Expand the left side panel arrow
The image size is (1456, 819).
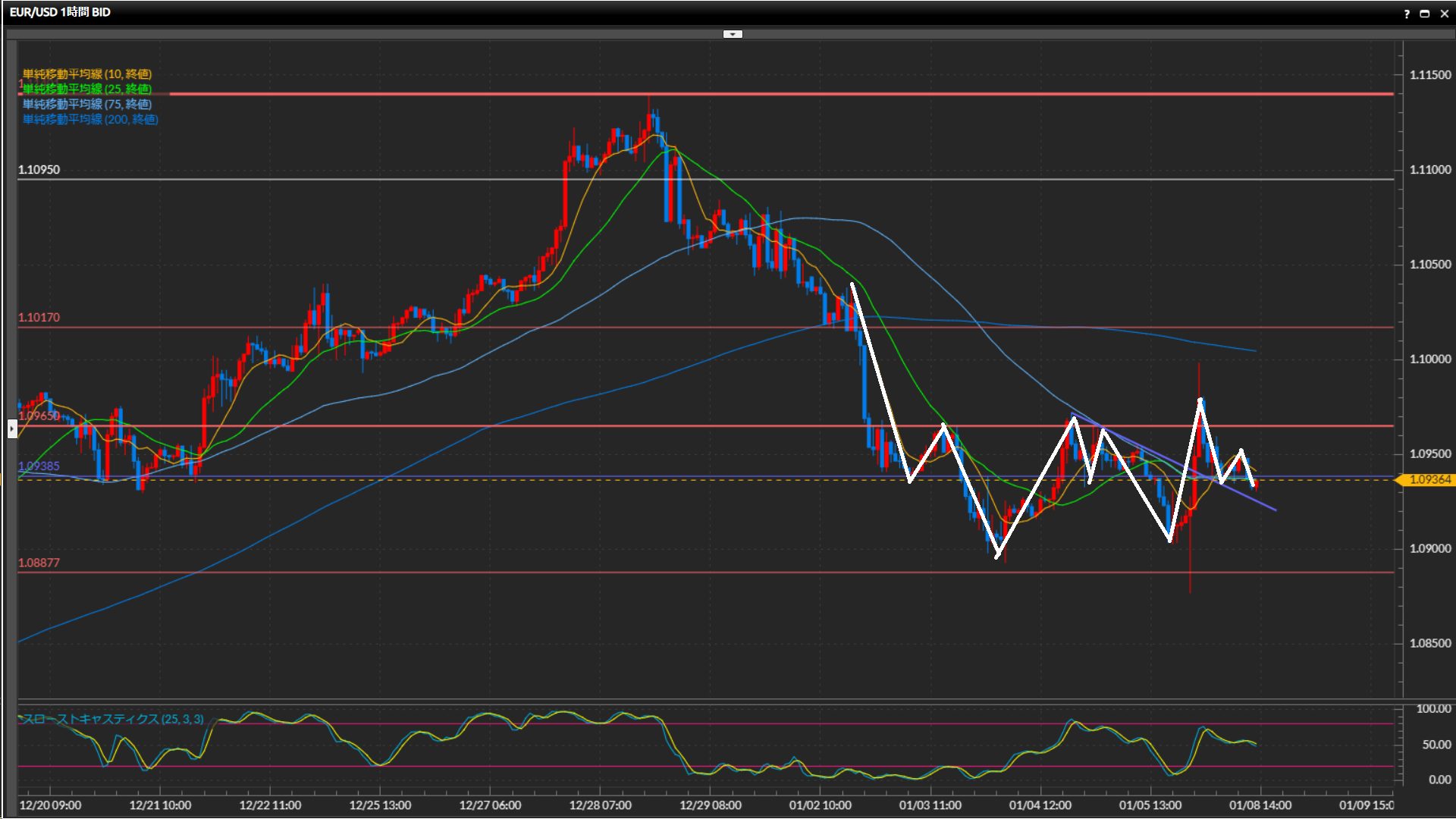[x=12, y=429]
